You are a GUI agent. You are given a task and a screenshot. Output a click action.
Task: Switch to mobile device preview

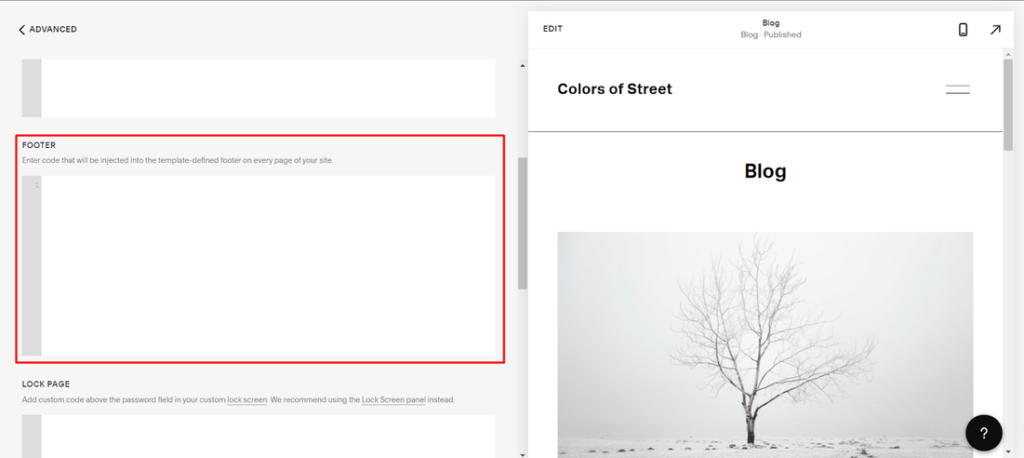coord(963,29)
